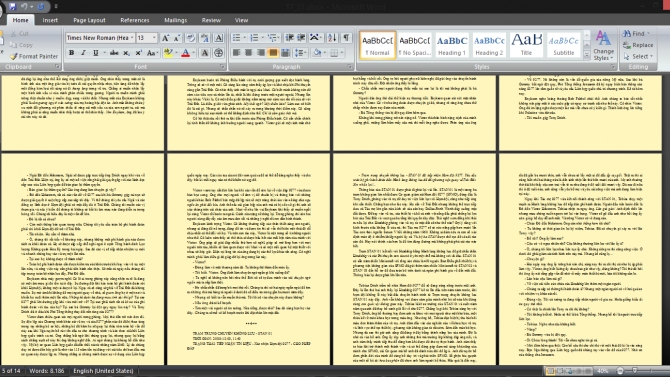The width and height of the screenshot is (670, 377).
Task: Apply Normal style
Action: pos(377,45)
